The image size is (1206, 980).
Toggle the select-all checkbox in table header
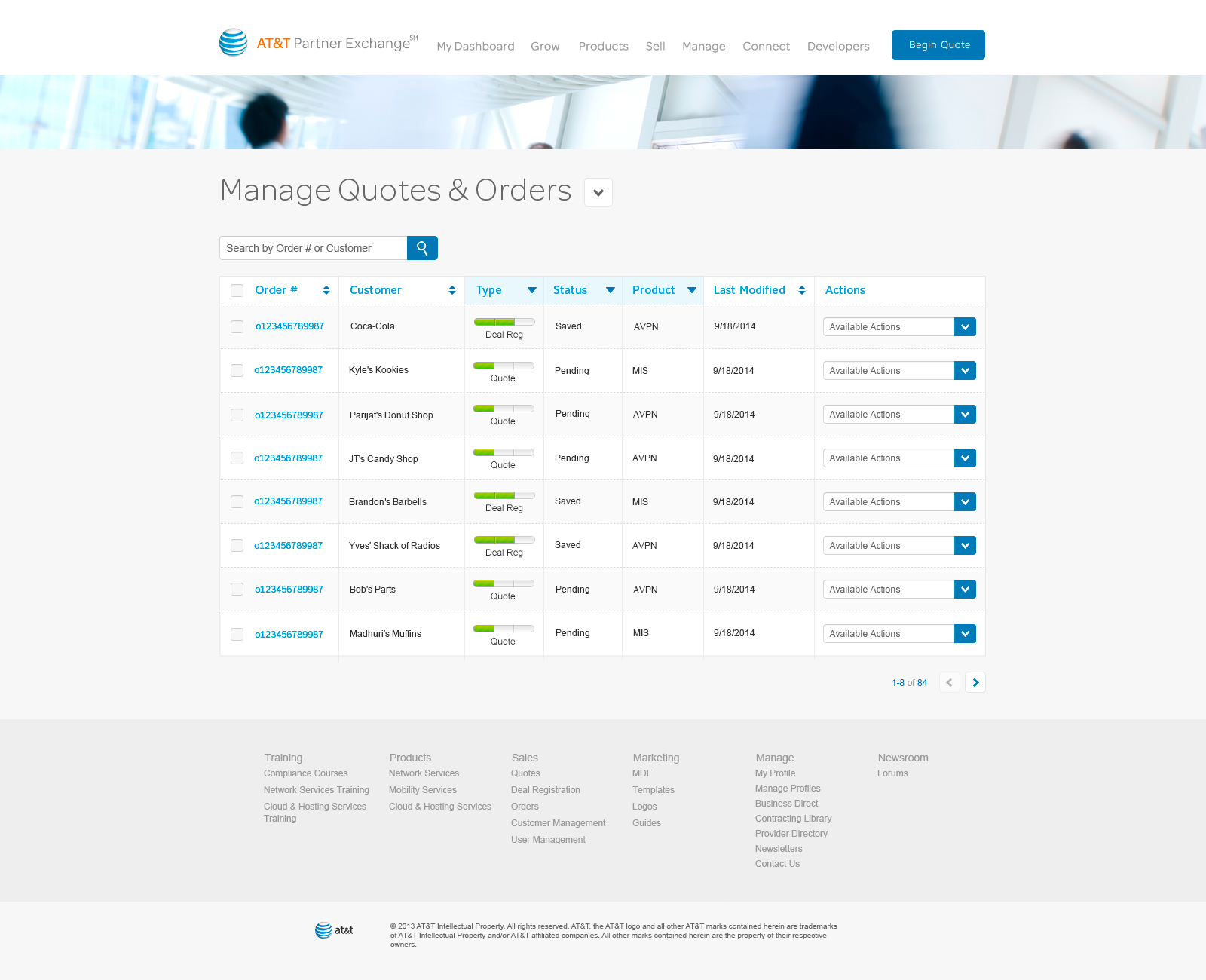click(x=237, y=290)
